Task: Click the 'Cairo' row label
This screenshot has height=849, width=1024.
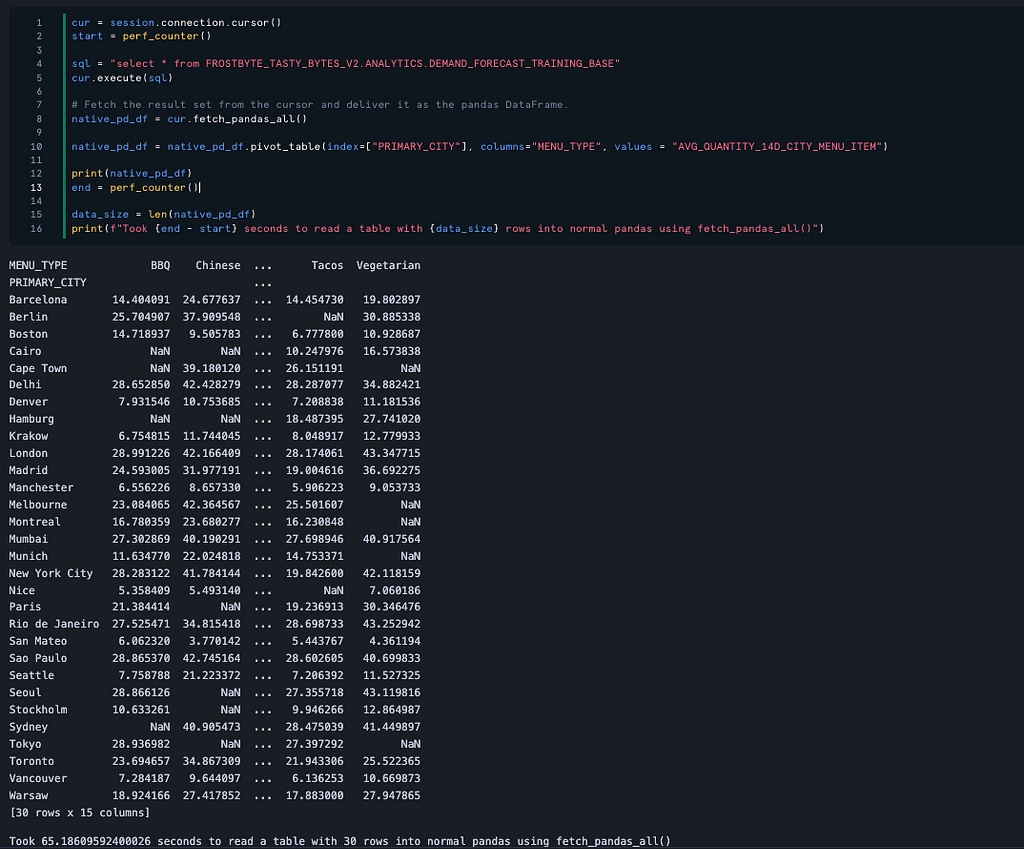Action: (x=25, y=351)
